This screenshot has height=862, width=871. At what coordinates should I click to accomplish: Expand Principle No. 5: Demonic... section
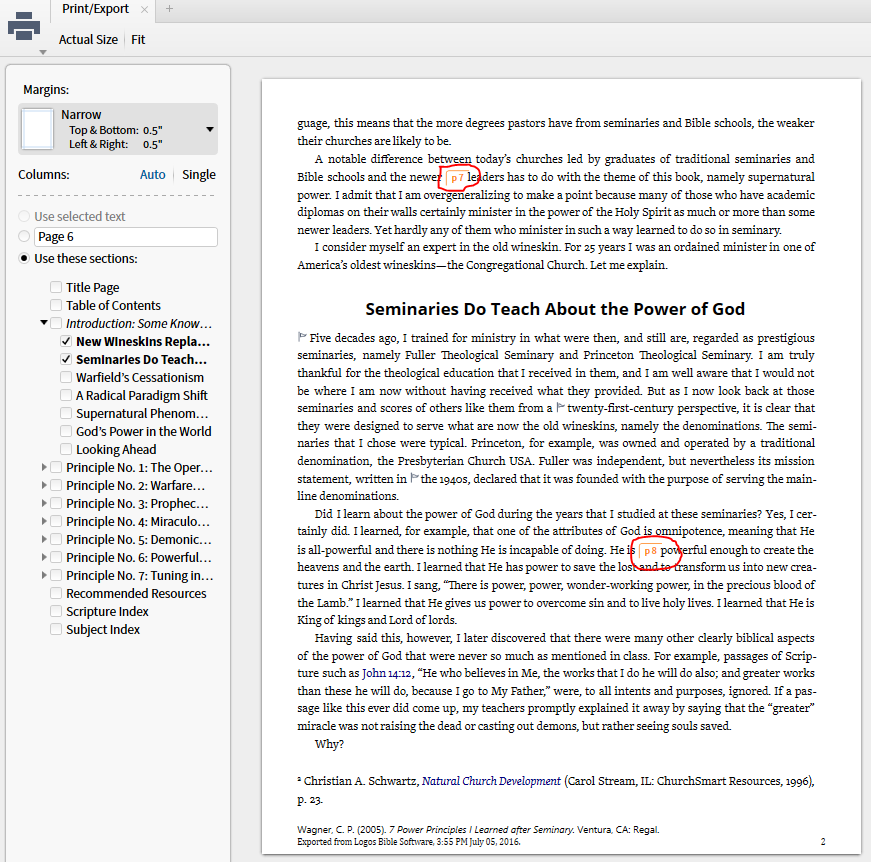click(x=44, y=539)
